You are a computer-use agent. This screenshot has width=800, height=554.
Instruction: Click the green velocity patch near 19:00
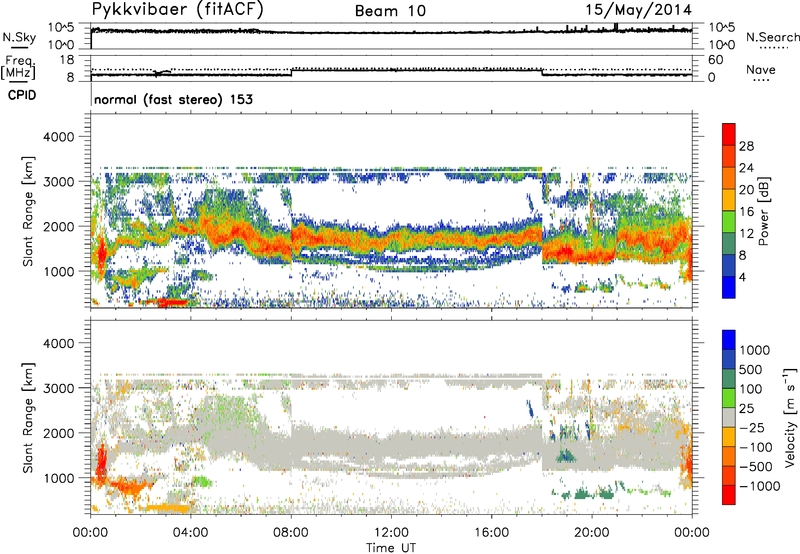pyautogui.click(x=565, y=456)
